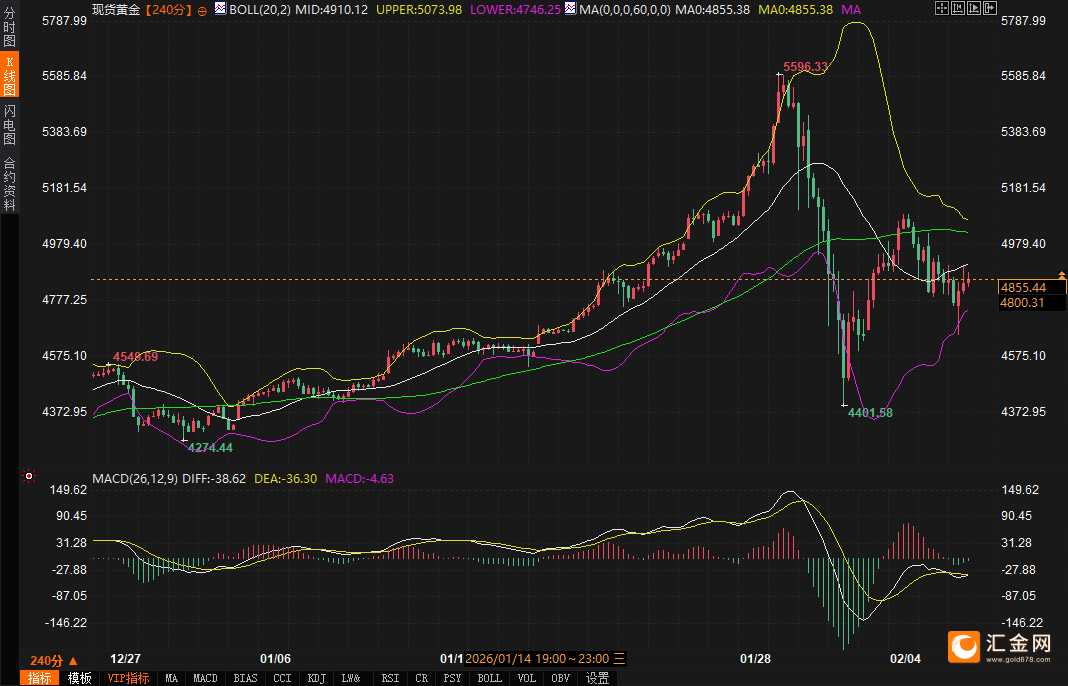Click the orange circle icon beside 240分
1068x686 pixels.
click(203, 10)
